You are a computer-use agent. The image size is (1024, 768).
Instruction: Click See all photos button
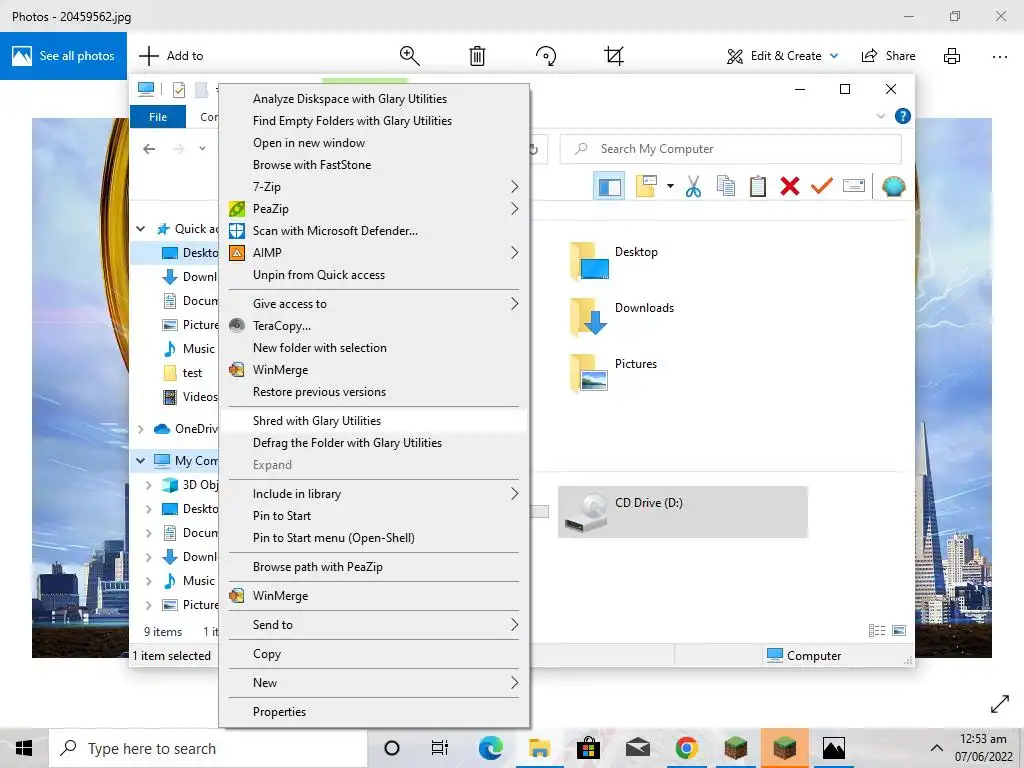point(63,56)
